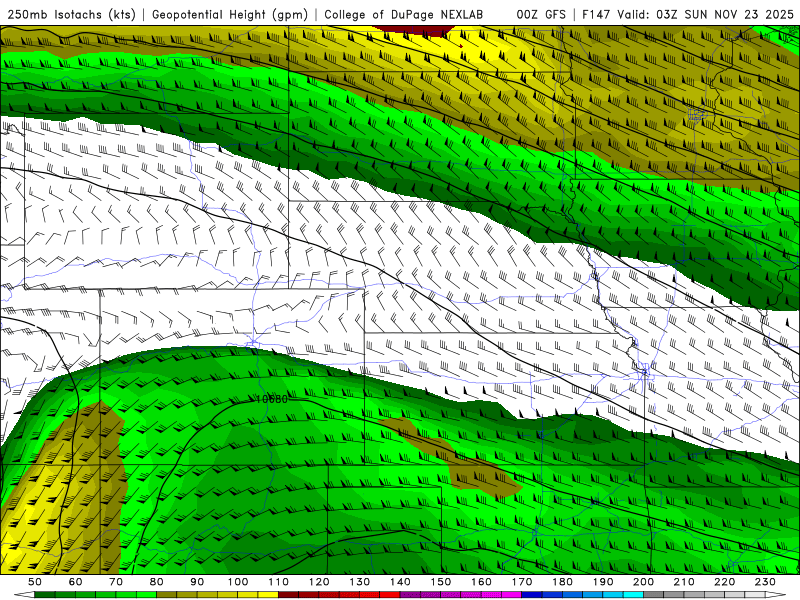Click the 100 label on the color scale
This screenshot has height=600, width=800.
[x=238, y=582]
